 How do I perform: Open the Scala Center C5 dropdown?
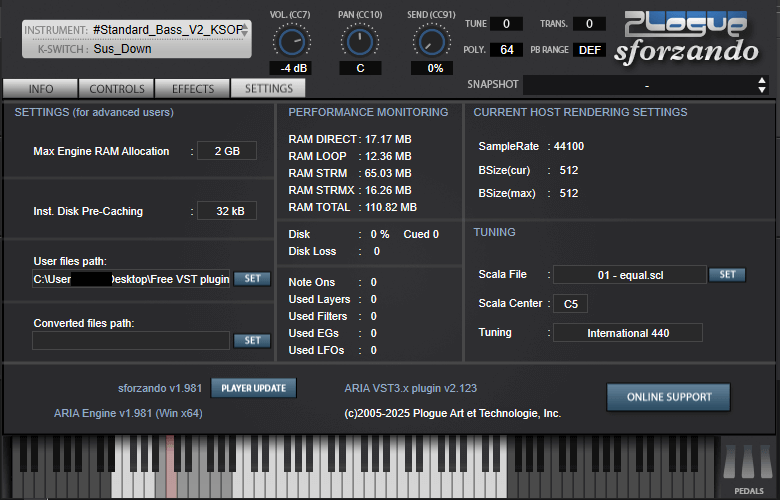click(x=571, y=303)
